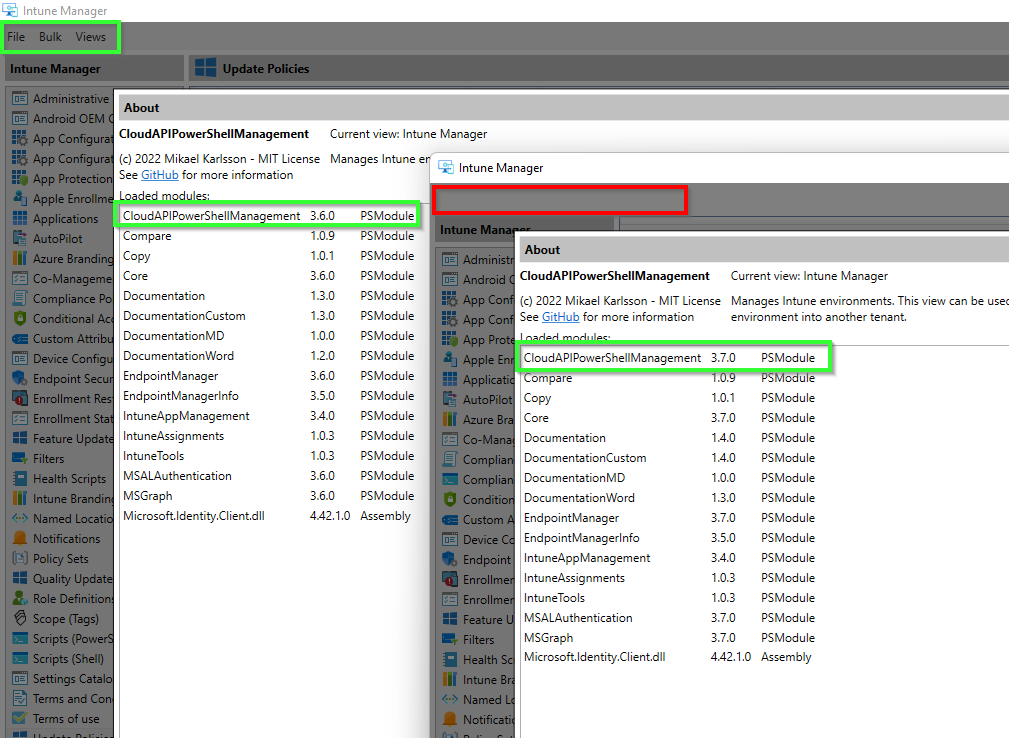Screen dimensions: 1009x738
Task: Click the Azure Branding icon in left sidebar
Action: point(20,258)
